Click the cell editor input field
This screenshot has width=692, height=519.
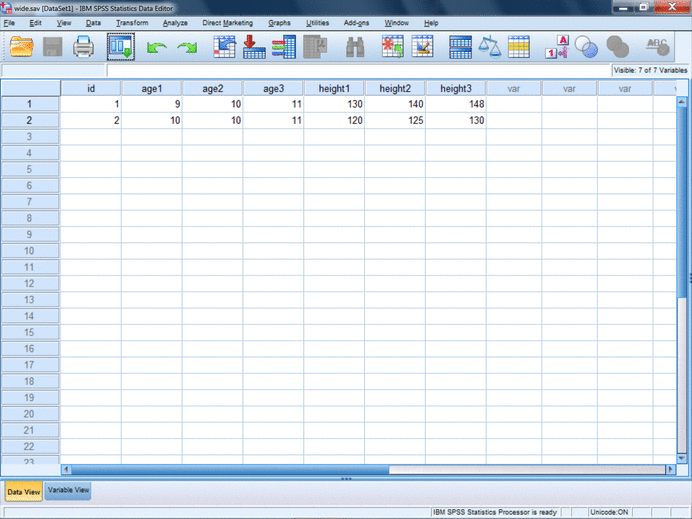pyautogui.click(x=358, y=70)
